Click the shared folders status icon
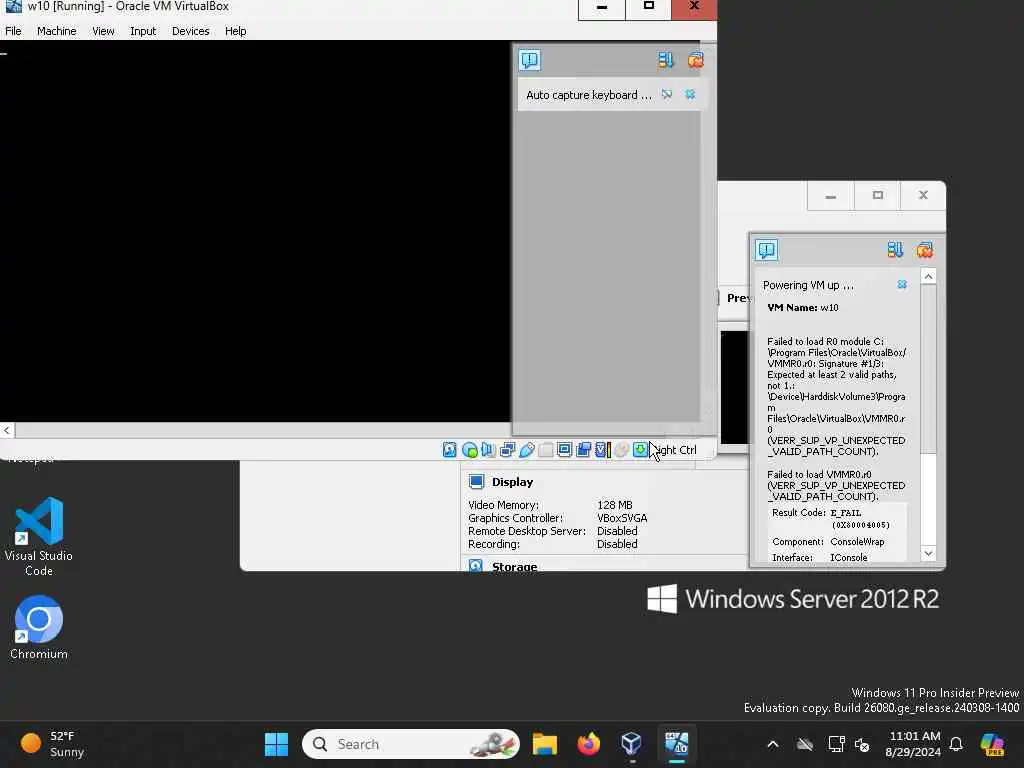Screen dimensions: 1024x768 pyautogui.click(x=546, y=449)
